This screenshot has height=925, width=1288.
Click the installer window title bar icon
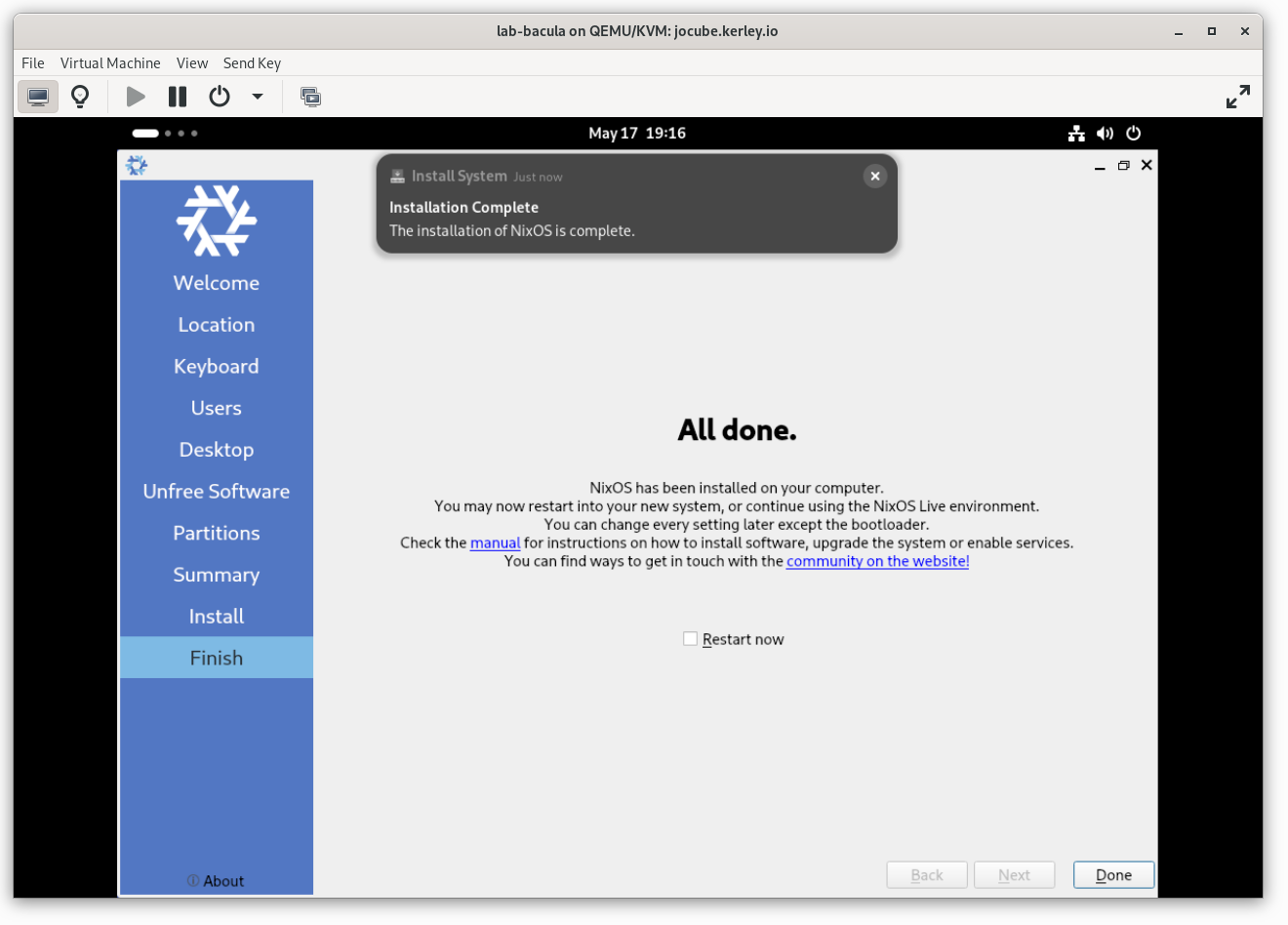[137, 165]
